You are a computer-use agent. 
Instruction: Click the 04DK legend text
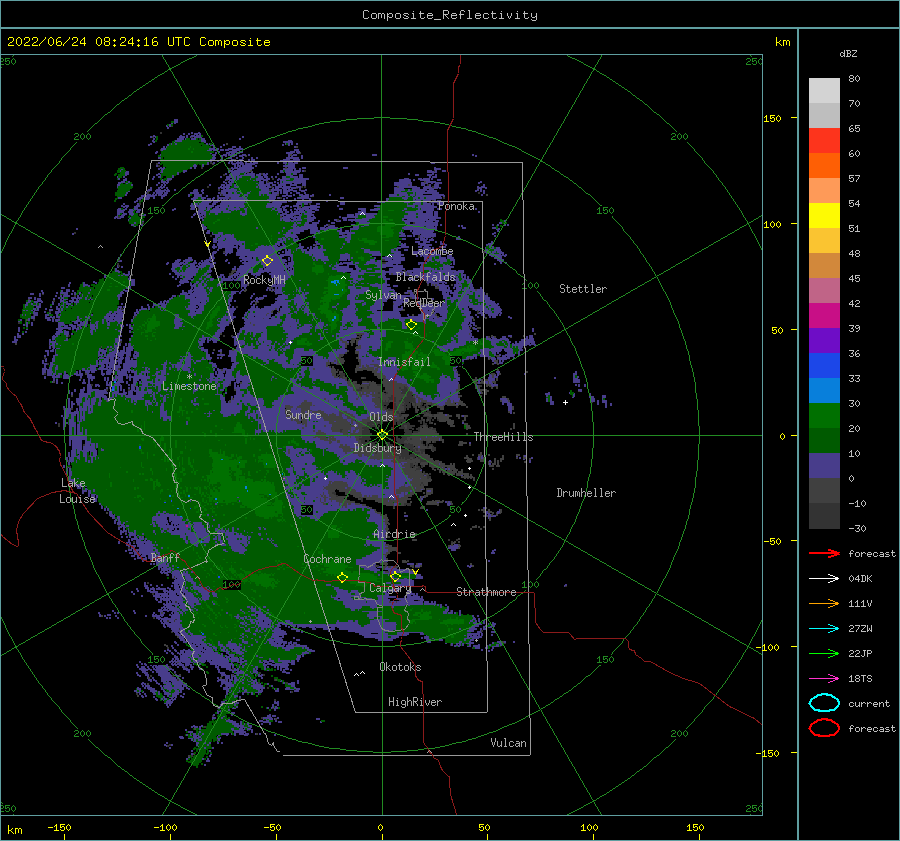(x=860, y=579)
